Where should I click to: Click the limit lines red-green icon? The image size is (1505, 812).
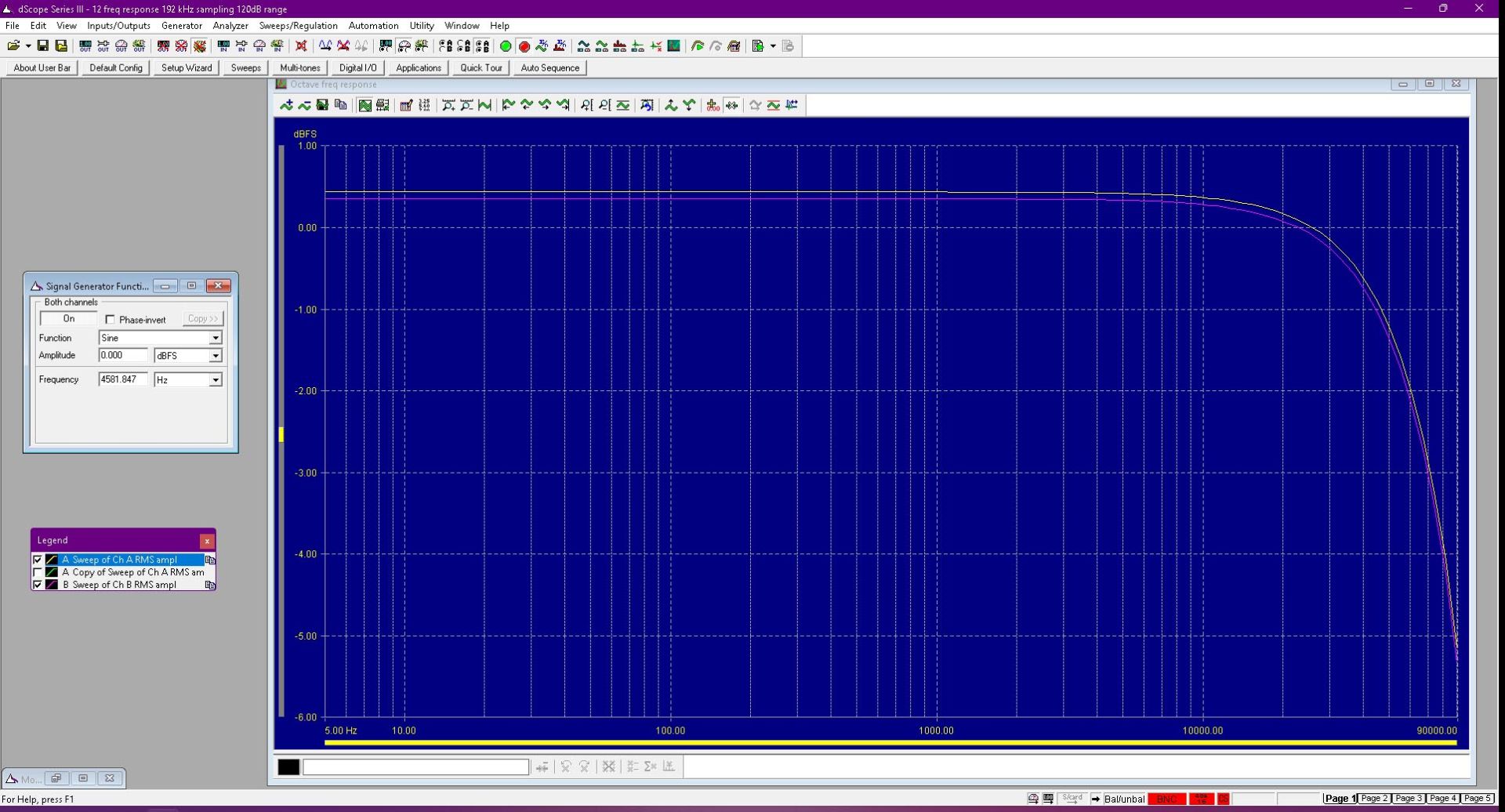click(774, 105)
